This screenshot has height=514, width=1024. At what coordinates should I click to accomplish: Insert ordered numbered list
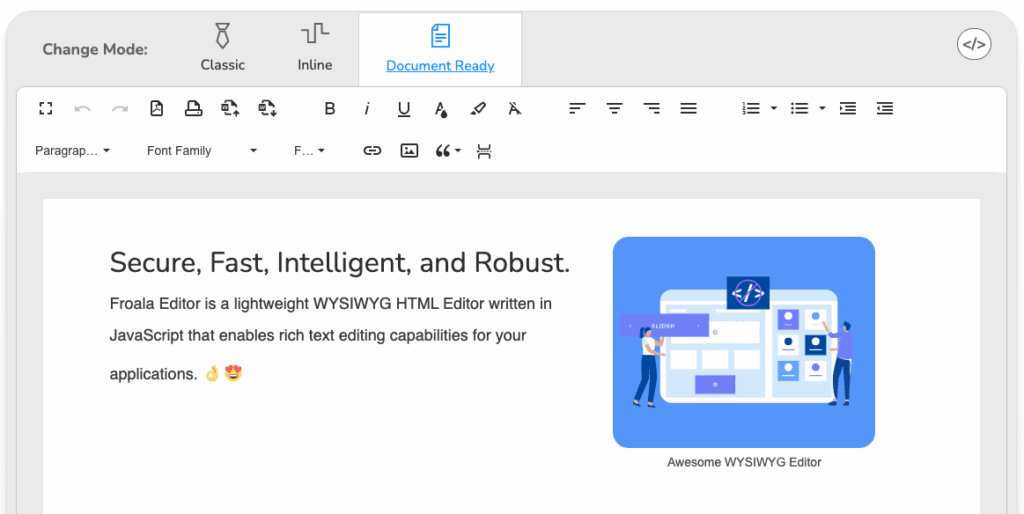(751, 108)
